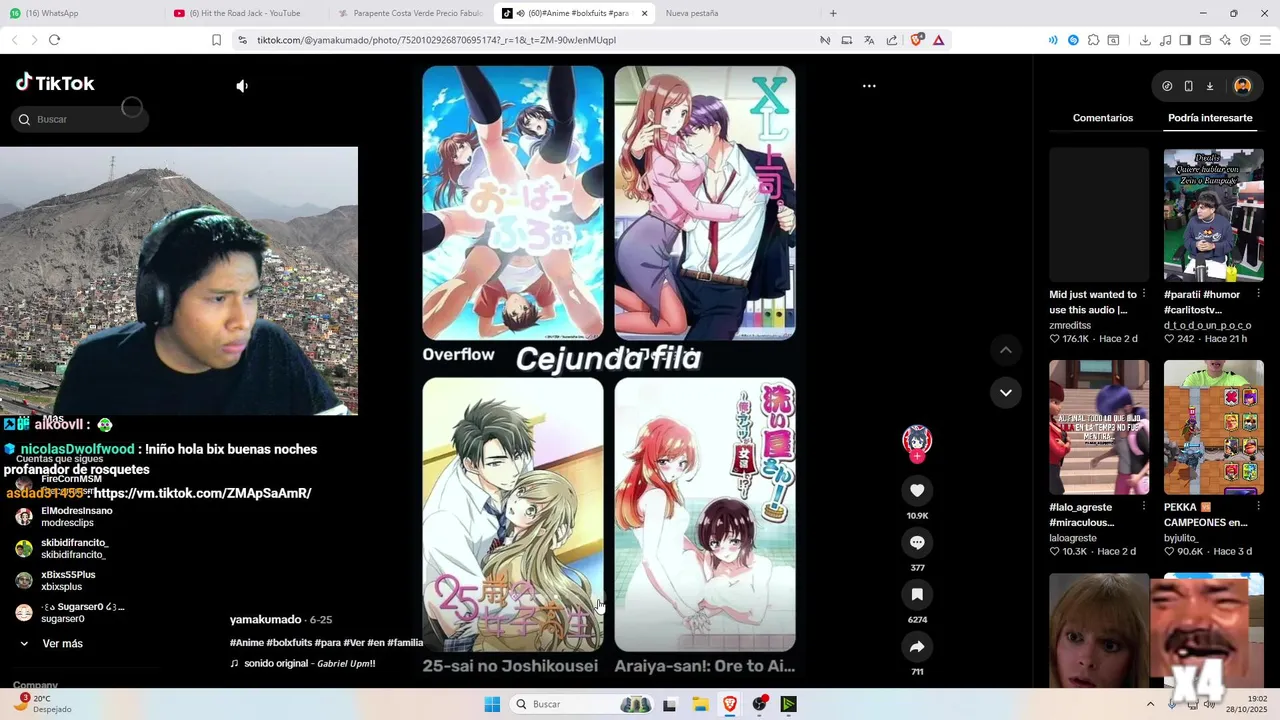The width and height of the screenshot is (1280, 720).
Task: Close the active TikTok browser tab
Action: click(644, 13)
